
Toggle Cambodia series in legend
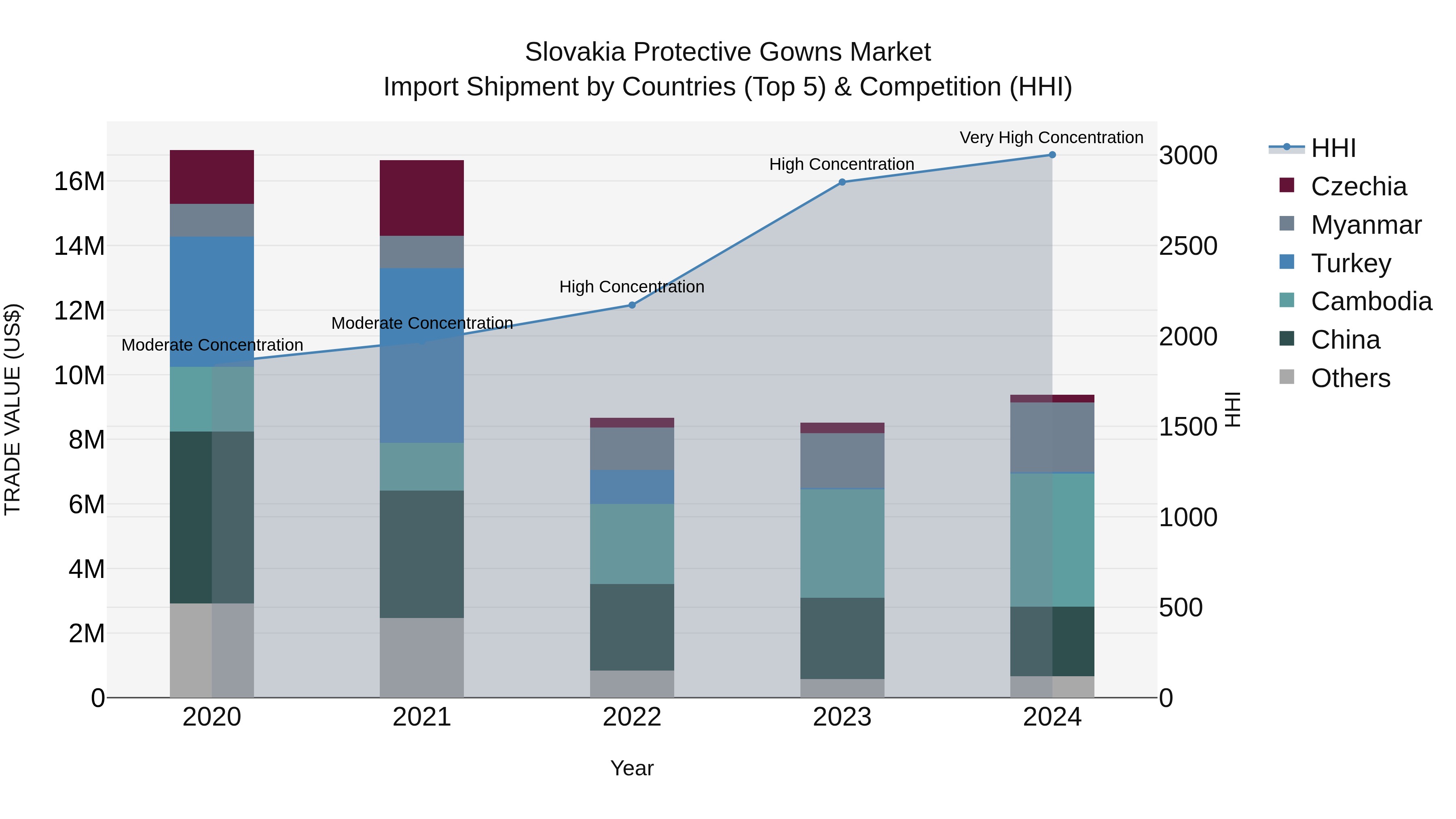coord(1355,301)
